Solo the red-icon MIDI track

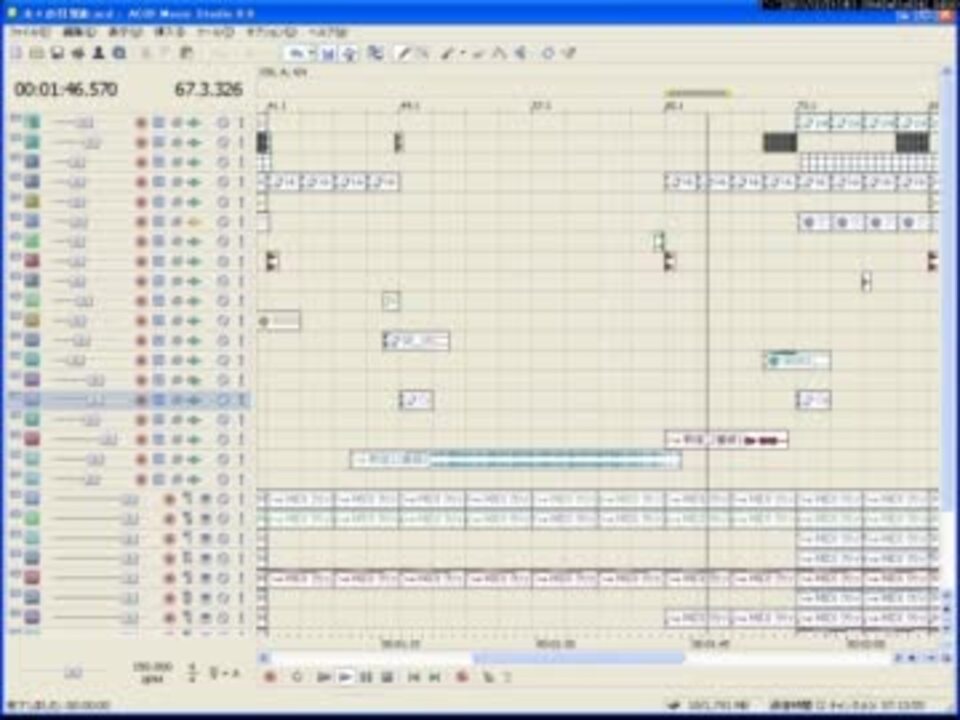(241, 578)
